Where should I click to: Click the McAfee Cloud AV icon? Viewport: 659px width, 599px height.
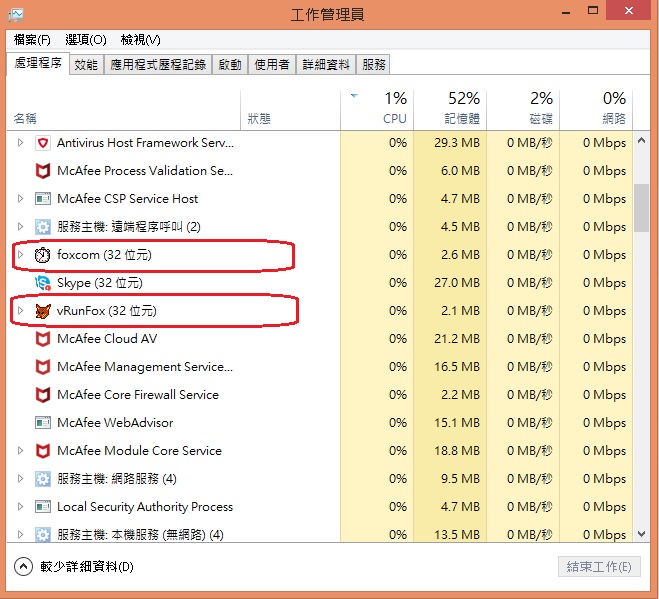42,339
